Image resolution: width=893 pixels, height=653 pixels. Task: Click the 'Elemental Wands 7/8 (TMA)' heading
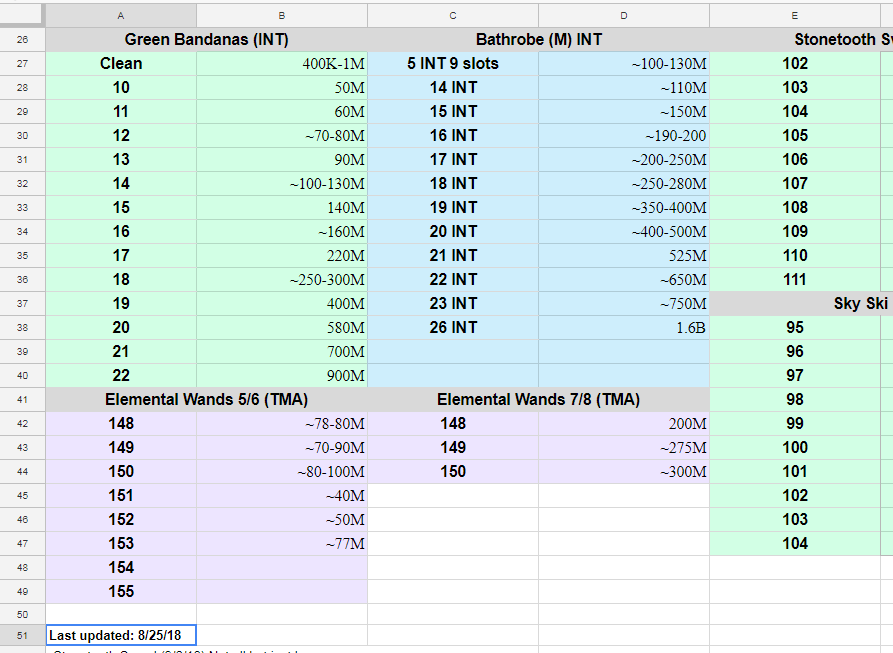point(539,400)
